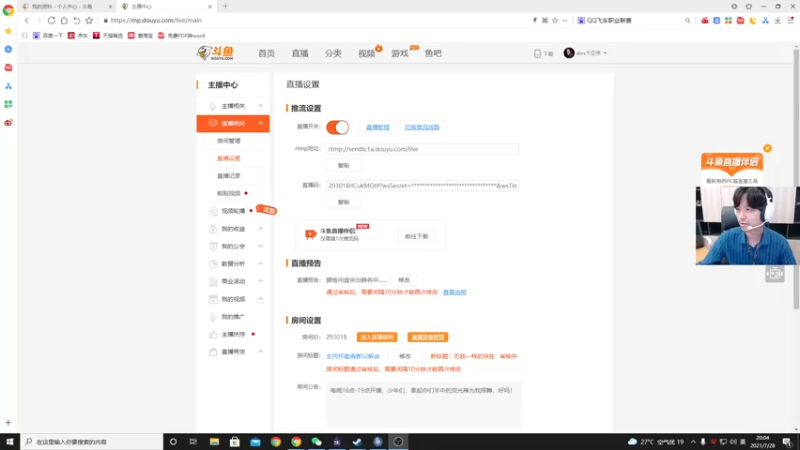Go to 首页 in top navigation
Viewport: 800px width, 450px height.
tap(266, 53)
